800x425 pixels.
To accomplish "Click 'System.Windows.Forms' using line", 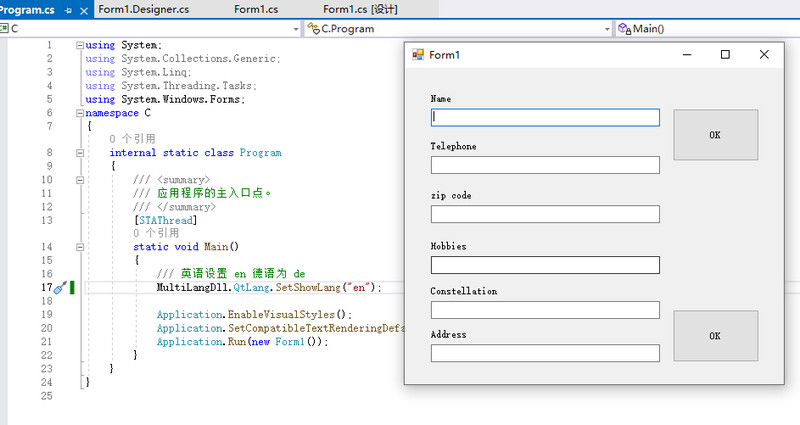I will pyautogui.click(x=183, y=99).
